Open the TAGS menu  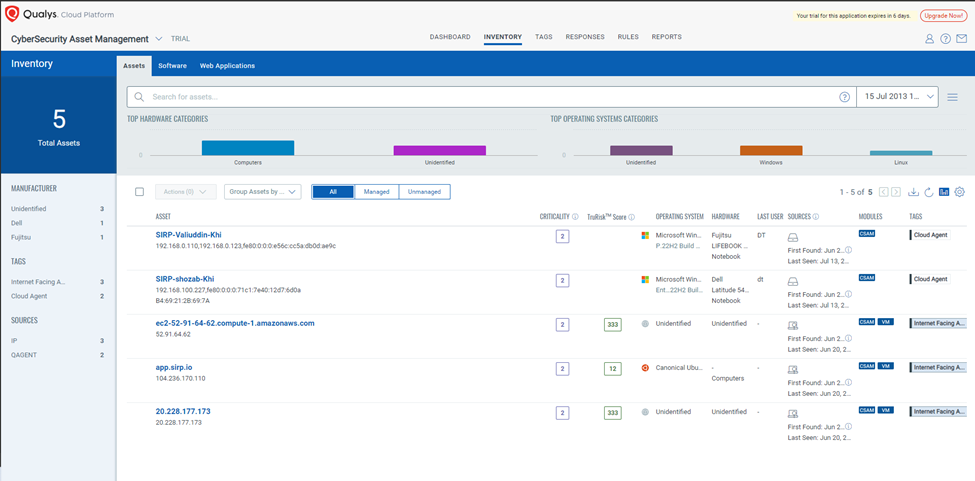click(x=543, y=37)
